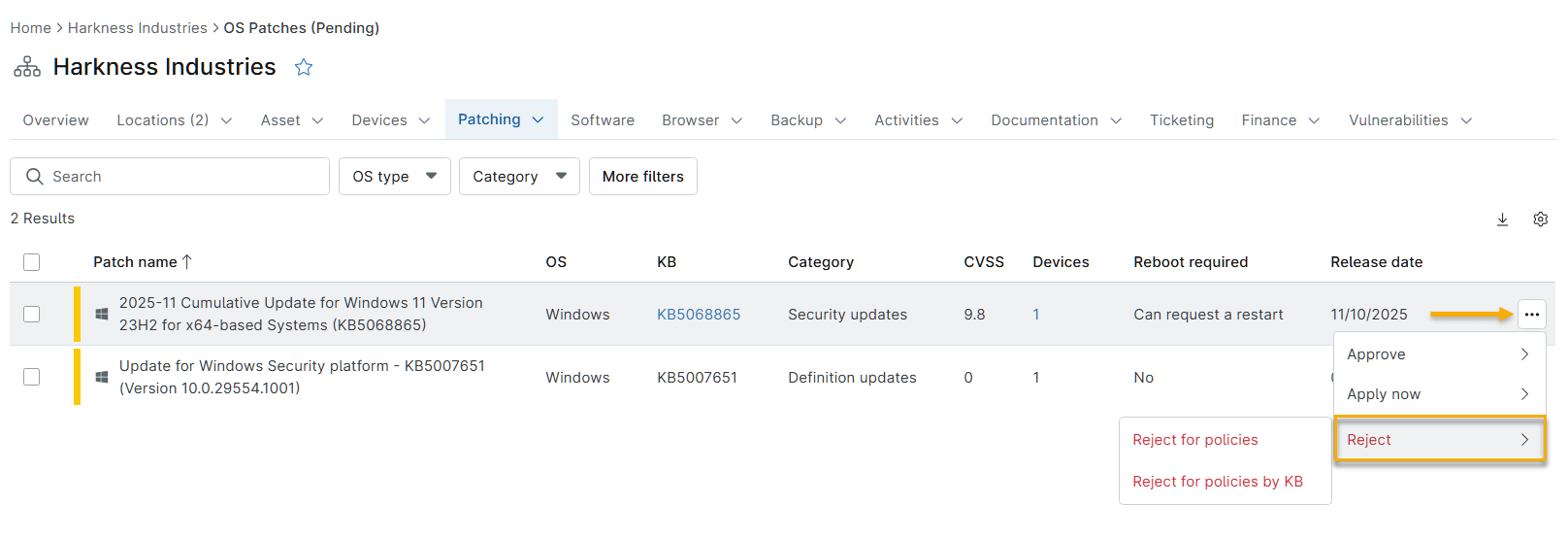Open device count link for KB5068865
Image resolution: width=1568 pixels, height=538 pixels.
pyautogui.click(x=1036, y=315)
